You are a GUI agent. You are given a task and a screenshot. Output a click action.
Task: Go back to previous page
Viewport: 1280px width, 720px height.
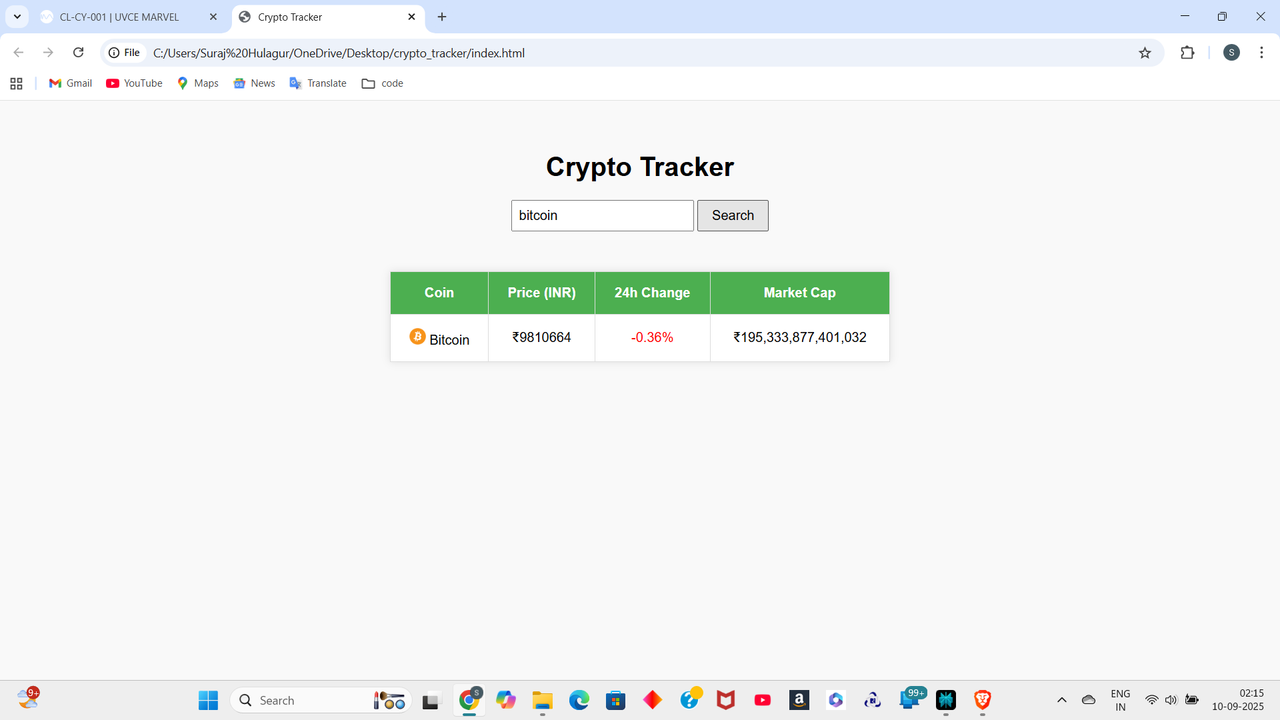coord(18,53)
